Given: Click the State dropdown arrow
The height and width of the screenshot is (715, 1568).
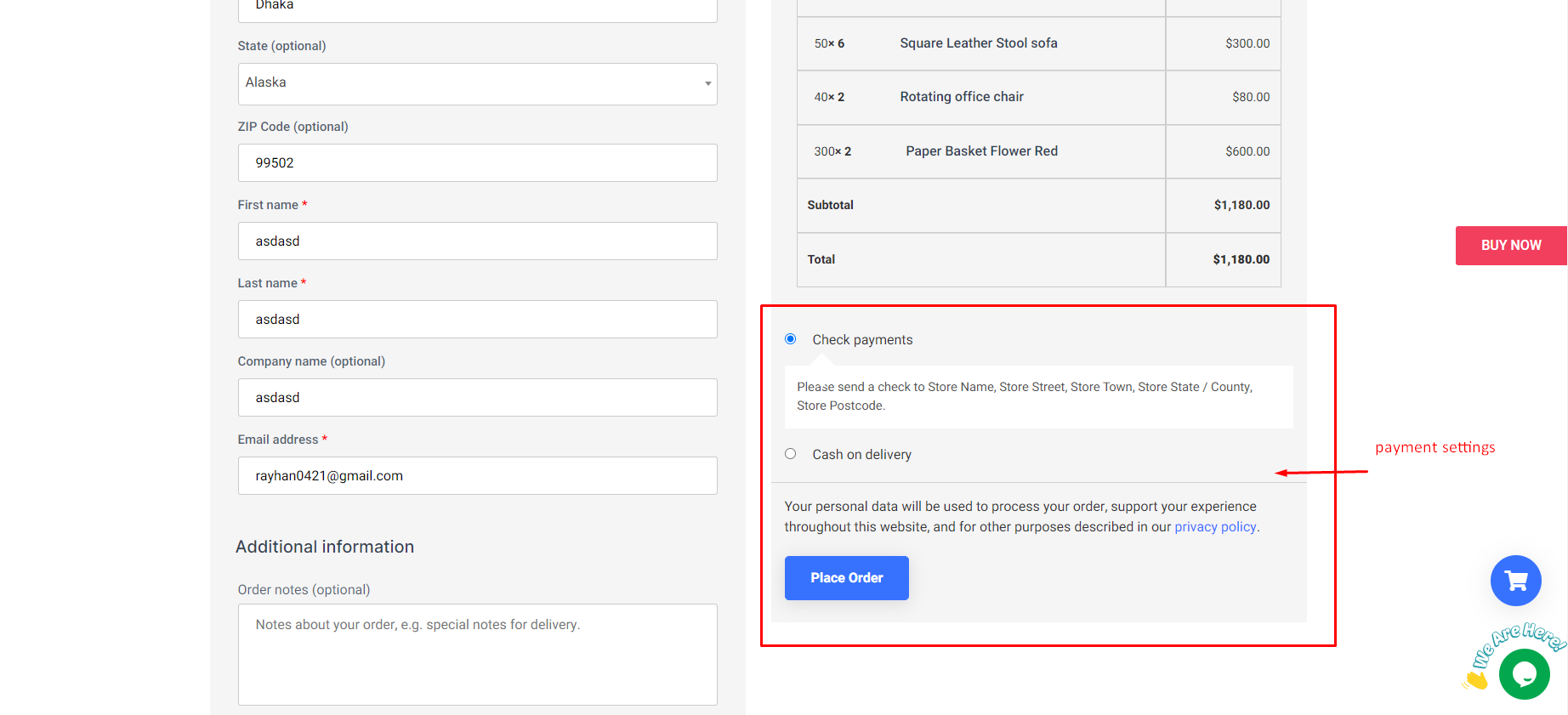Looking at the screenshot, I should 707,83.
